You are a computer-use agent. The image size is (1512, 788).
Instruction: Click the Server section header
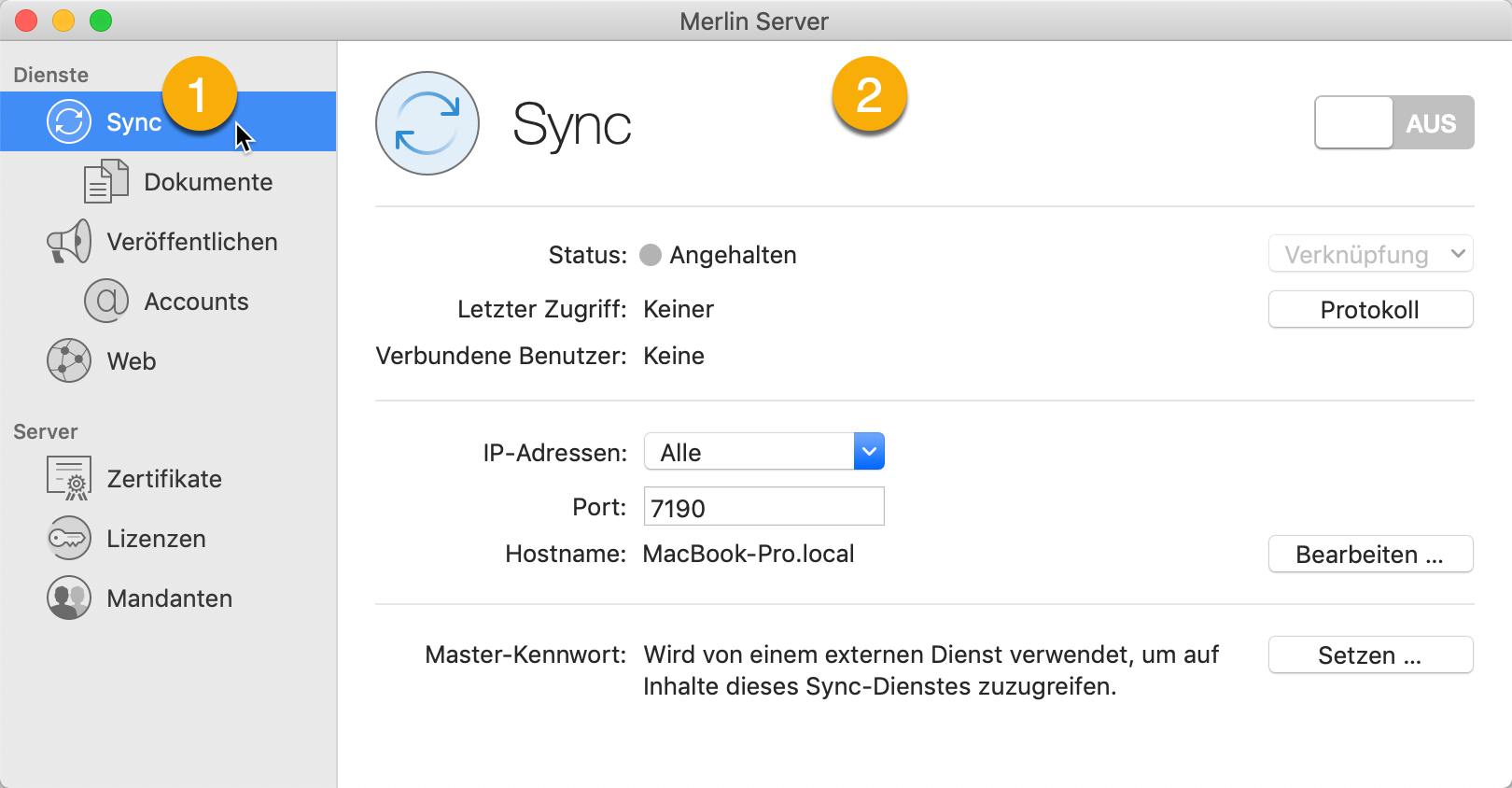click(45, 431)
